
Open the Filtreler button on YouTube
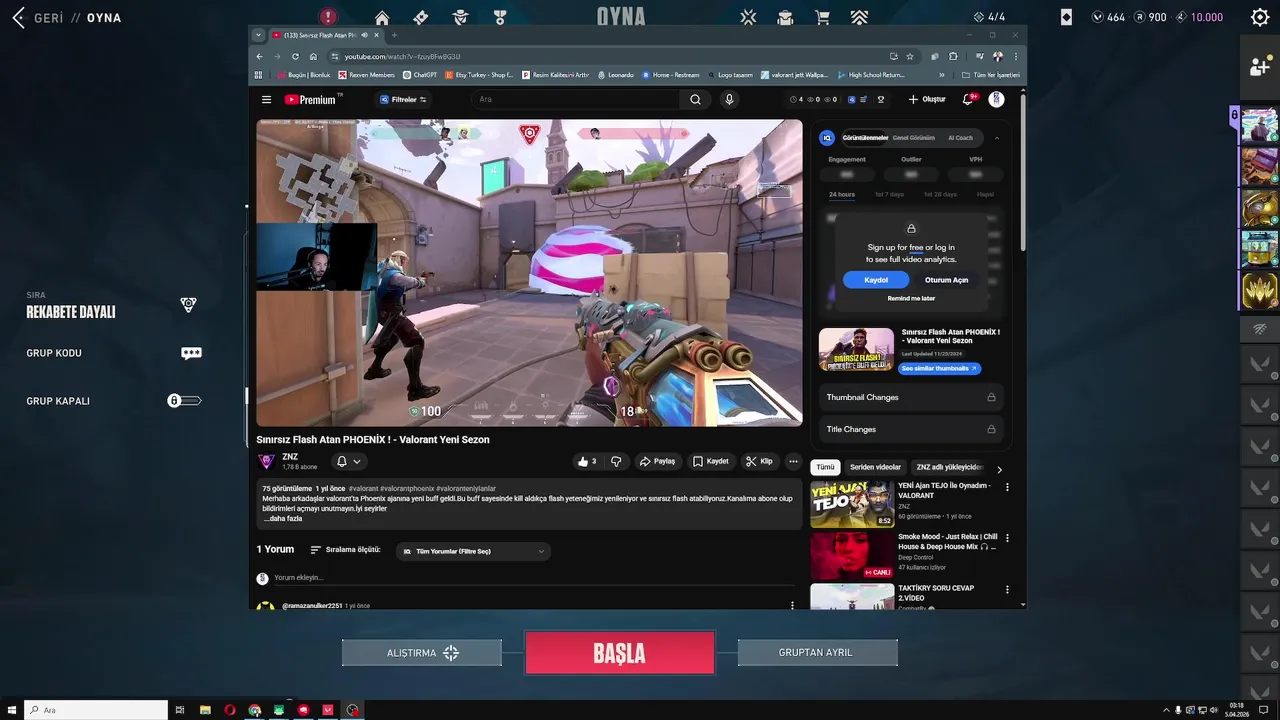point(403,99)
